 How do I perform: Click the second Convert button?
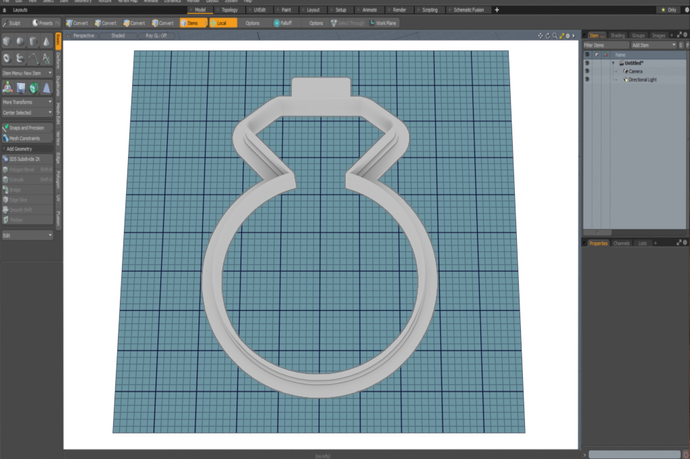106,23
